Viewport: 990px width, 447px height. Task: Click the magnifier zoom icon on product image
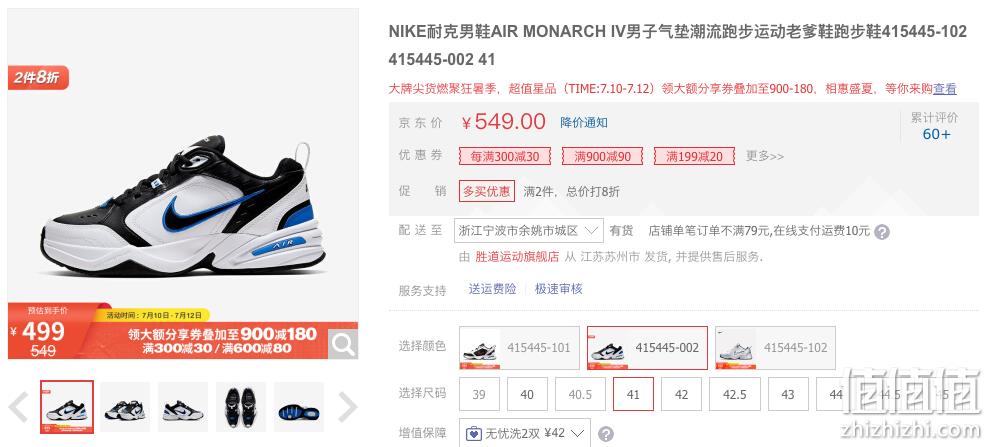point(343,345)
